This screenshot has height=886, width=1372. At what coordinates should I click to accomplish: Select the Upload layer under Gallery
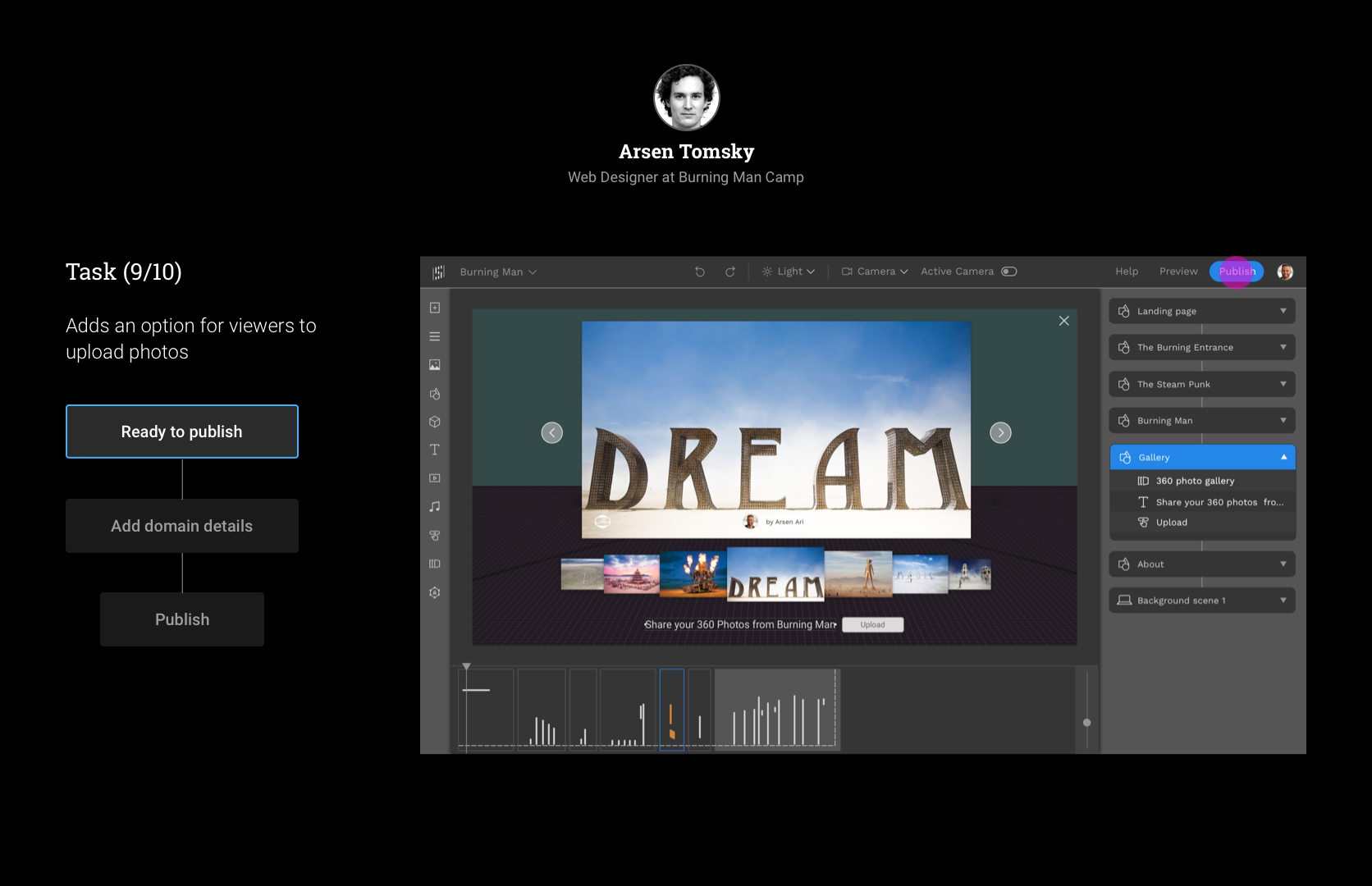(1171, 523)
